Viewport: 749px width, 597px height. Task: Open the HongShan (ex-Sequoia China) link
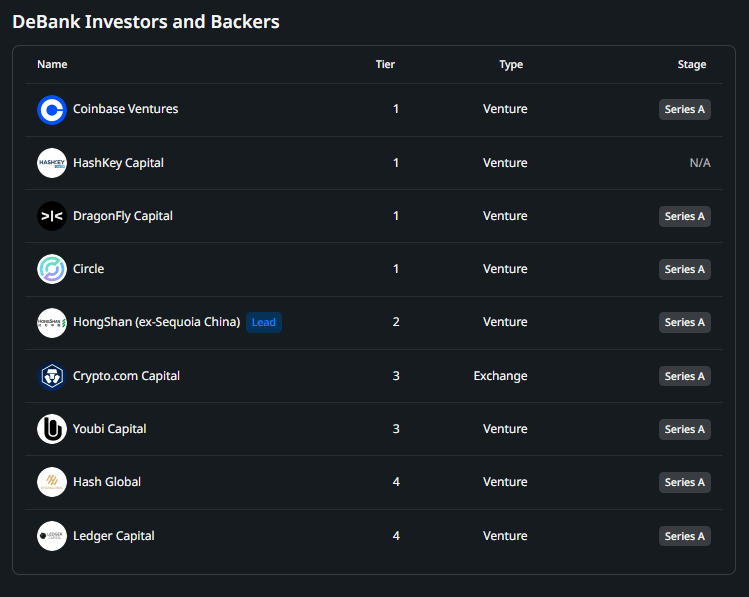tap(156, 322)
